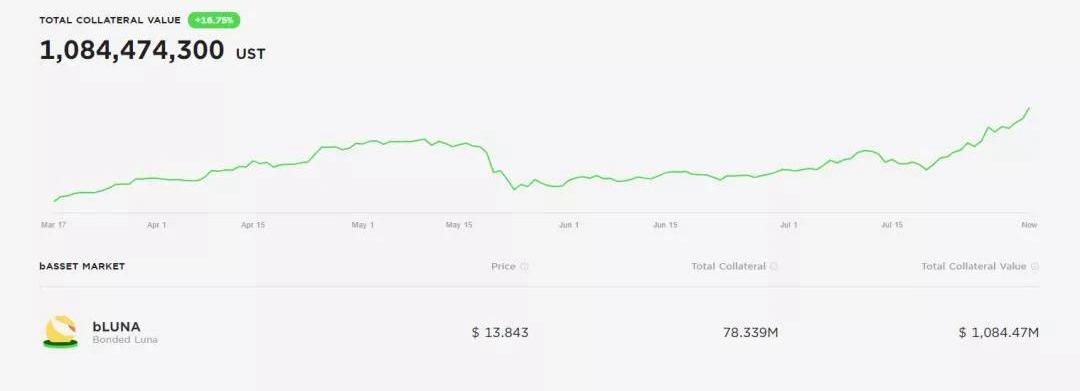This screenshot has width=1080, height=391.
Task: Click Jul 1 on the chart timeline
Action: tap(789, 225)
